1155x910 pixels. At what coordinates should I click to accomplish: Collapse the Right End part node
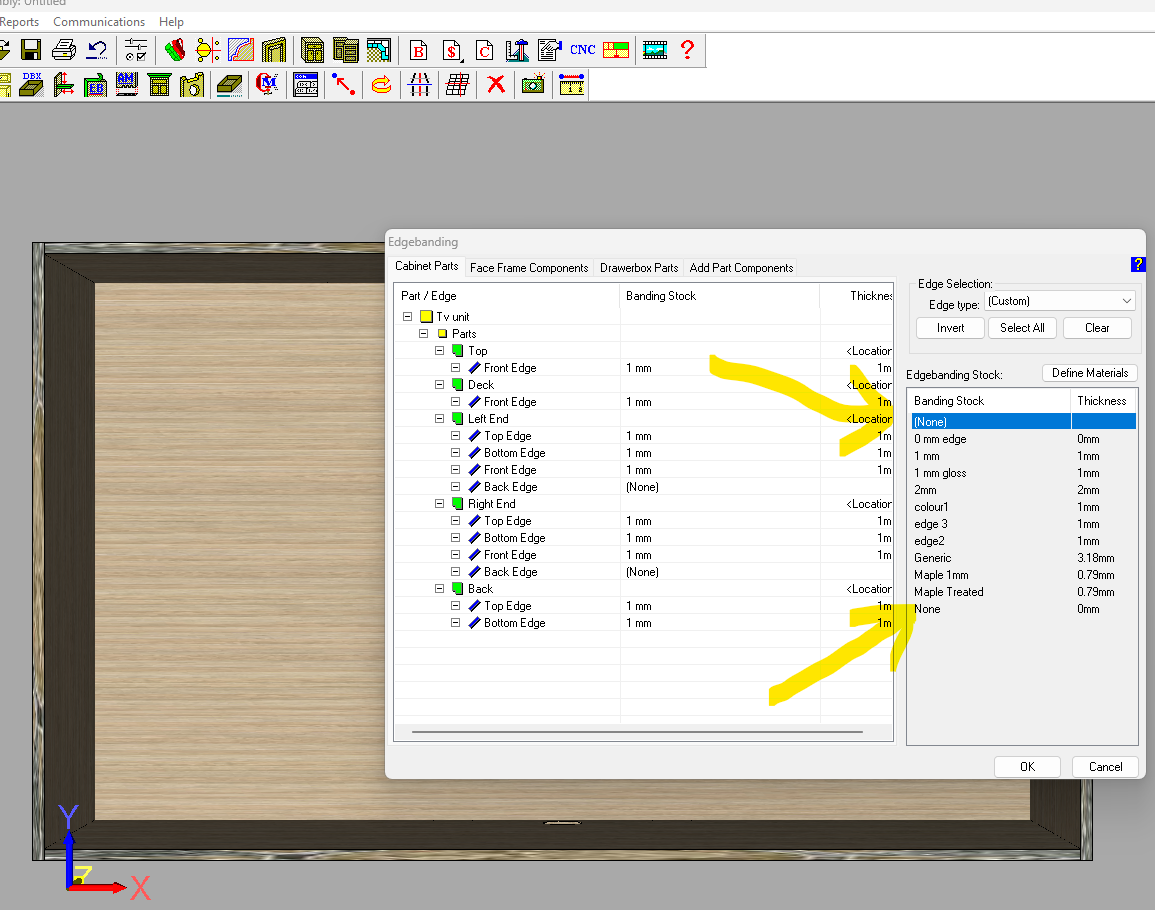440,504
